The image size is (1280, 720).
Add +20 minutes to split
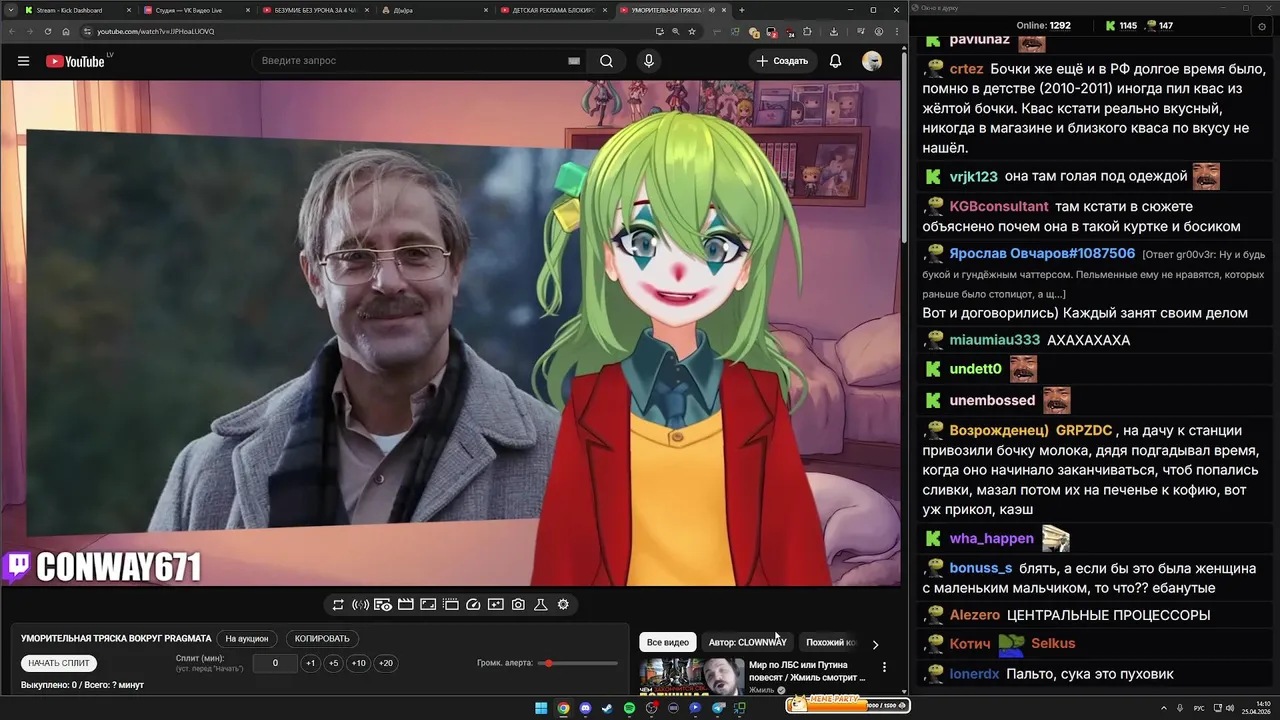pos(385,663)
